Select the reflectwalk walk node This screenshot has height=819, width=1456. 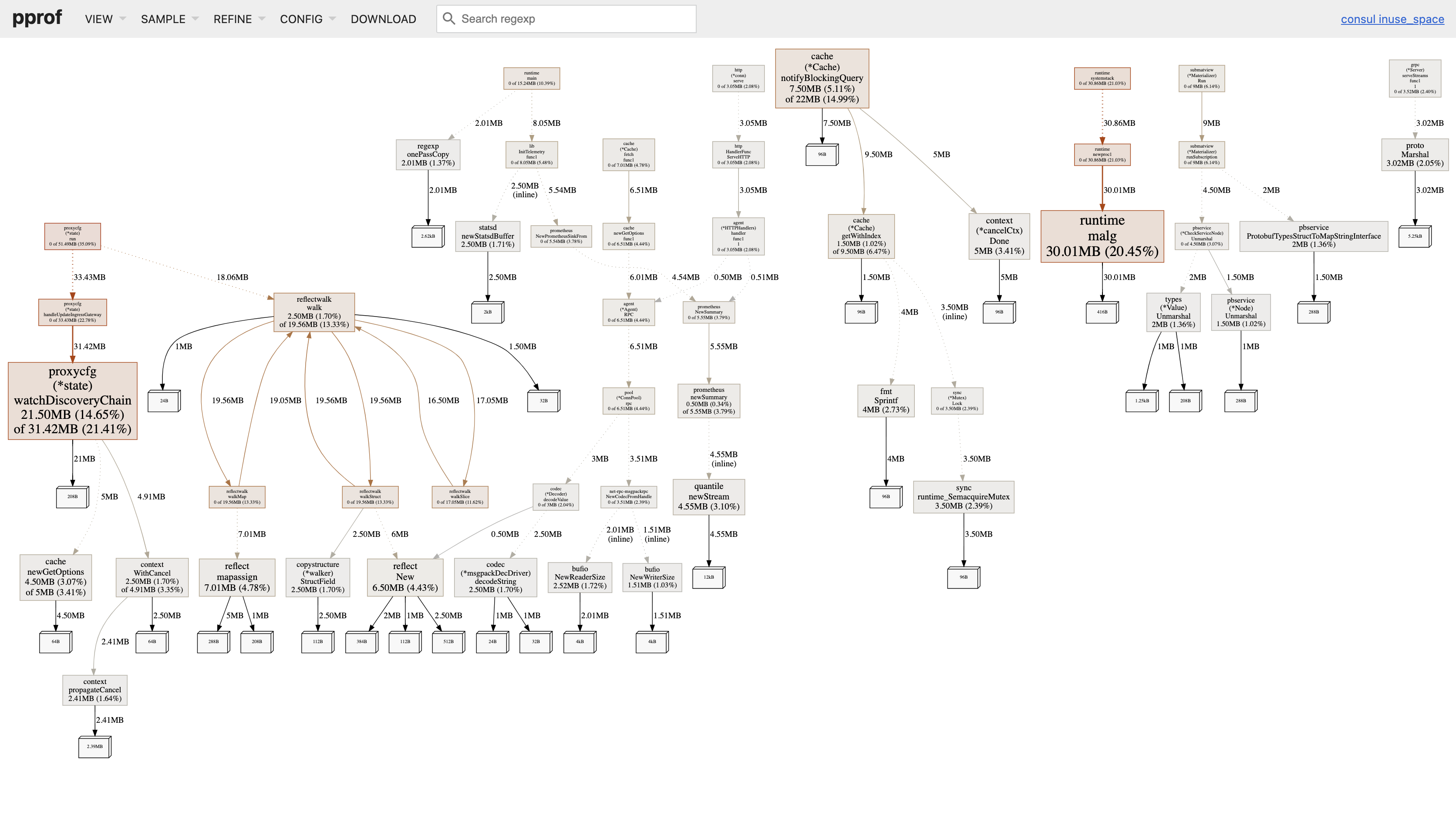[314, 312]
